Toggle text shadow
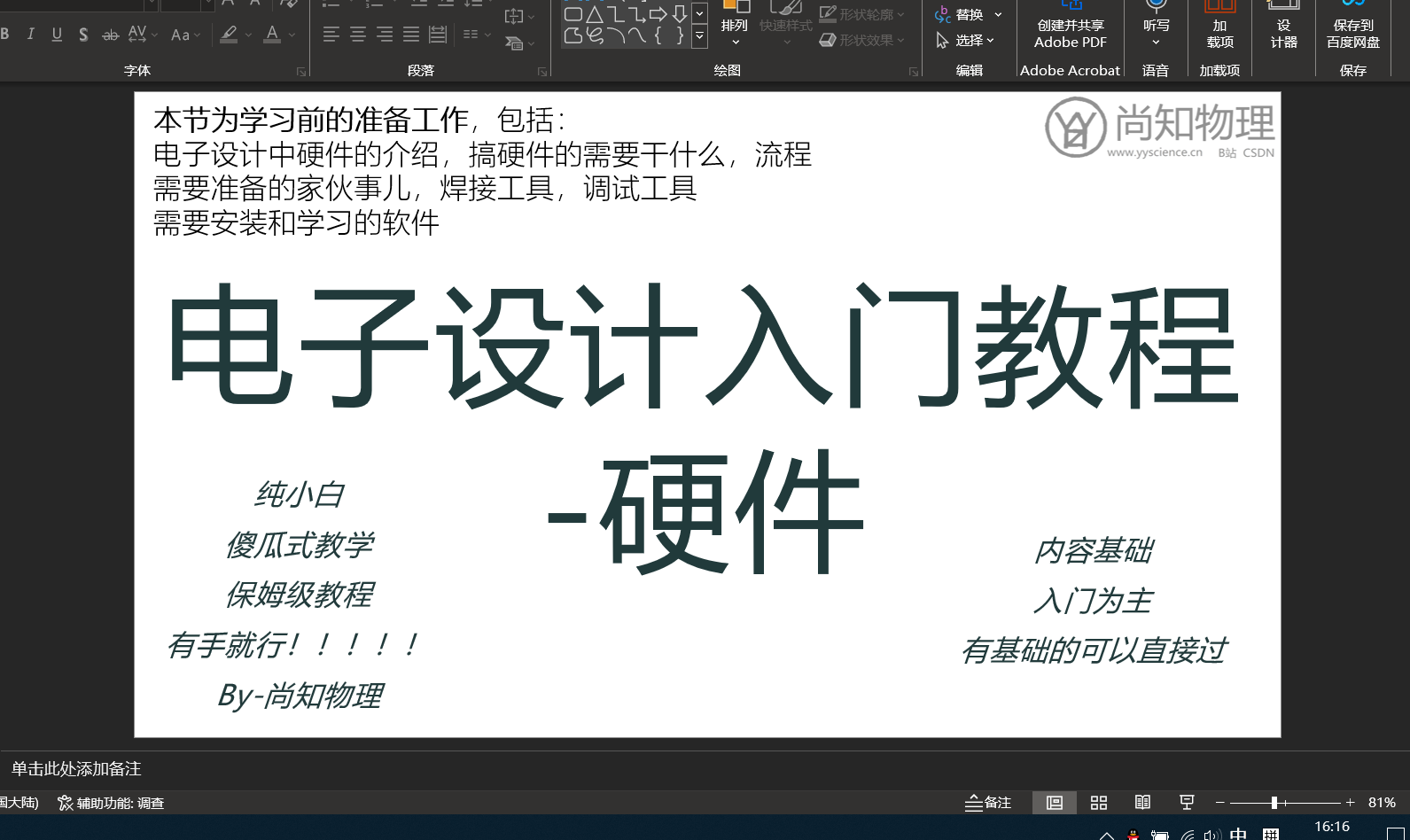This screenshot has width=1410, height=840. pyautogui.click(x=83, y=35)
